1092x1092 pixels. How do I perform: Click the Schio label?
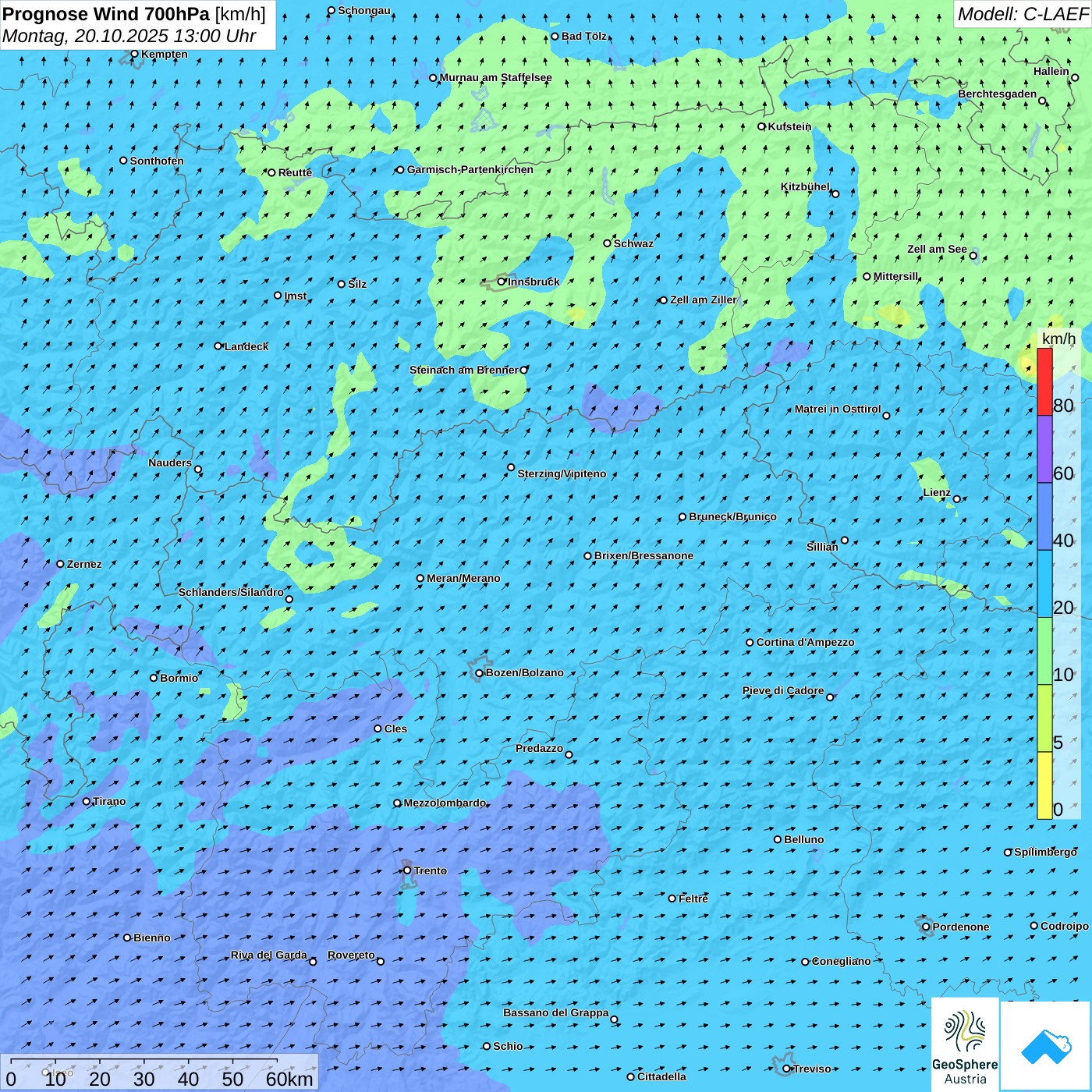pos(508,1046)
